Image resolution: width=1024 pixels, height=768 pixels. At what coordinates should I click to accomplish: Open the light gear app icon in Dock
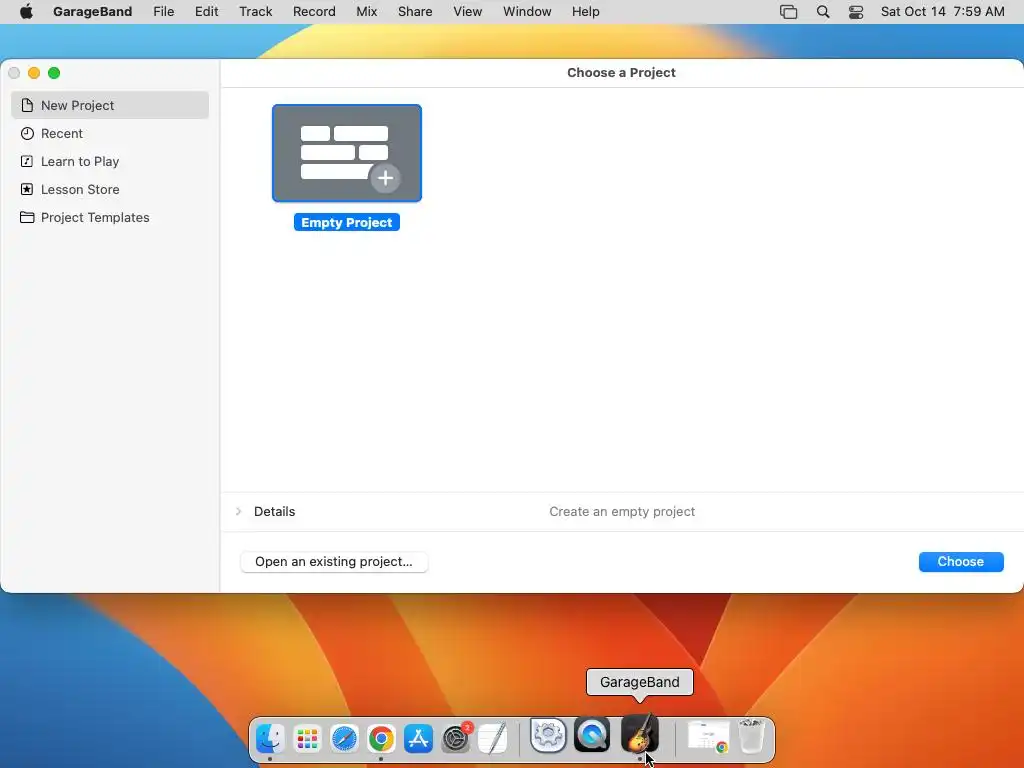pyautogui.click(x=548, y=735)
